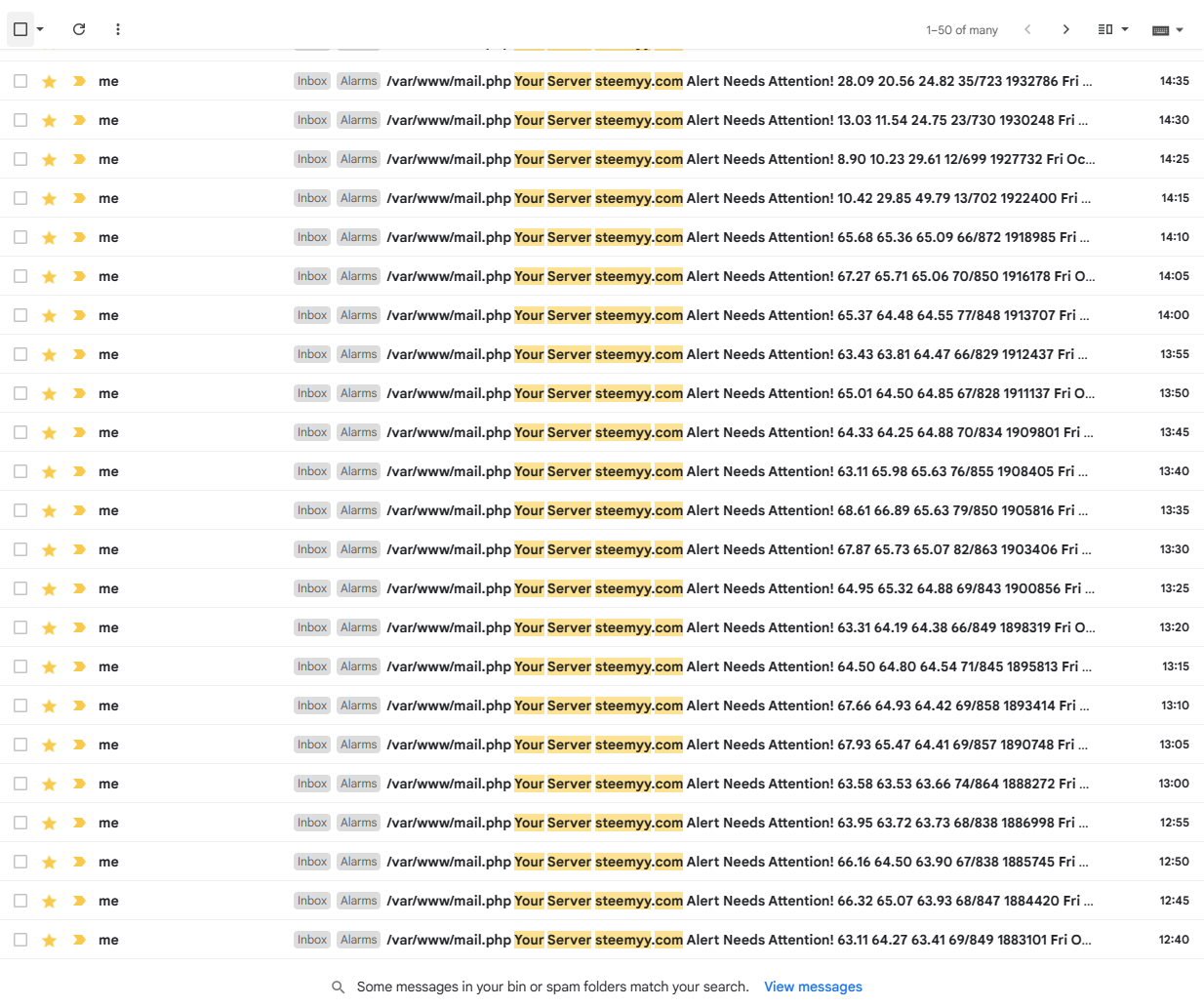The width and height of the screenshot is (1204, 1007).
Task: Toggle importance marker on 13:20 email
Action: [x=79, y=627]
